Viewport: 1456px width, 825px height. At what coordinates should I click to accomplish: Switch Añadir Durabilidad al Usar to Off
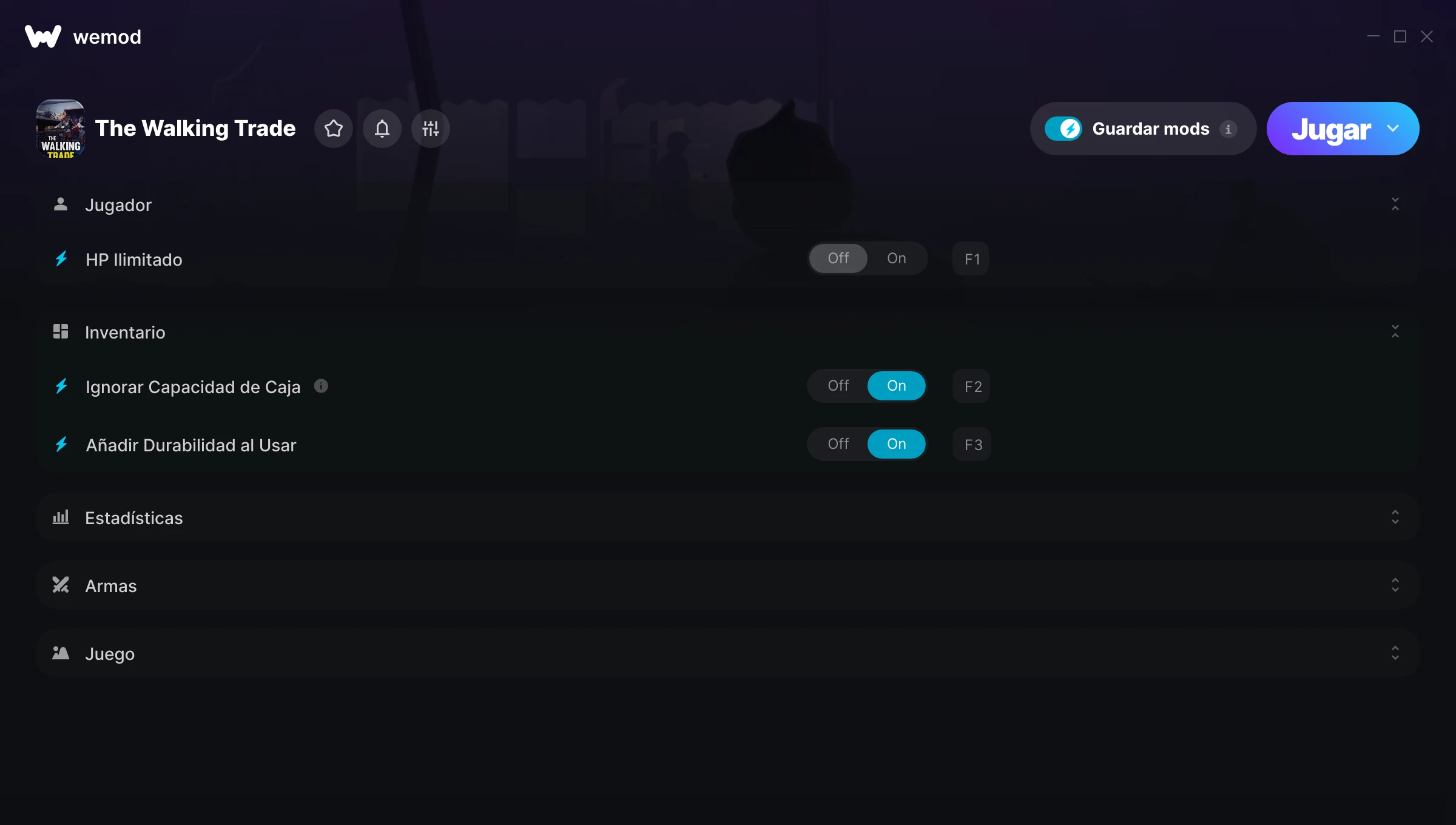pos(838,444)
